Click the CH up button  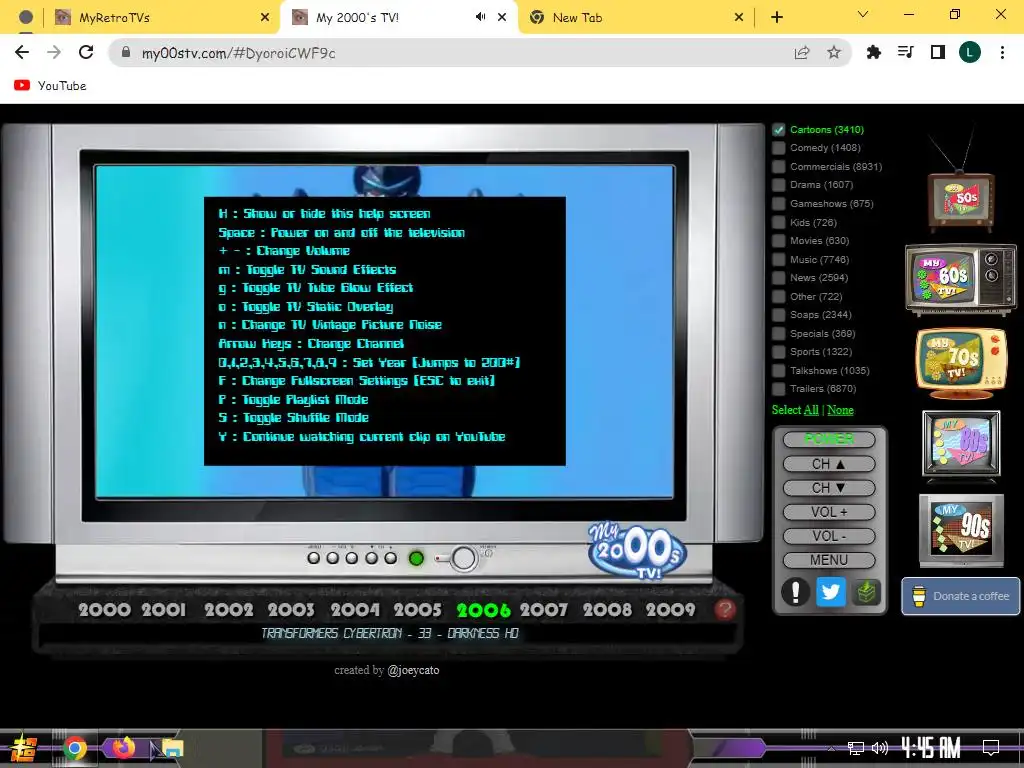click(829, 464)
